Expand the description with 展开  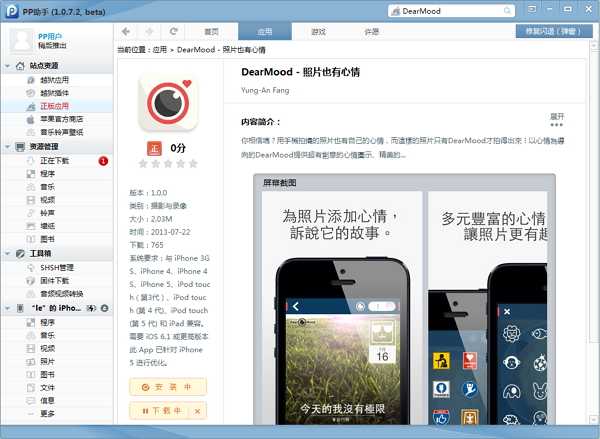[x=557, y=119]
